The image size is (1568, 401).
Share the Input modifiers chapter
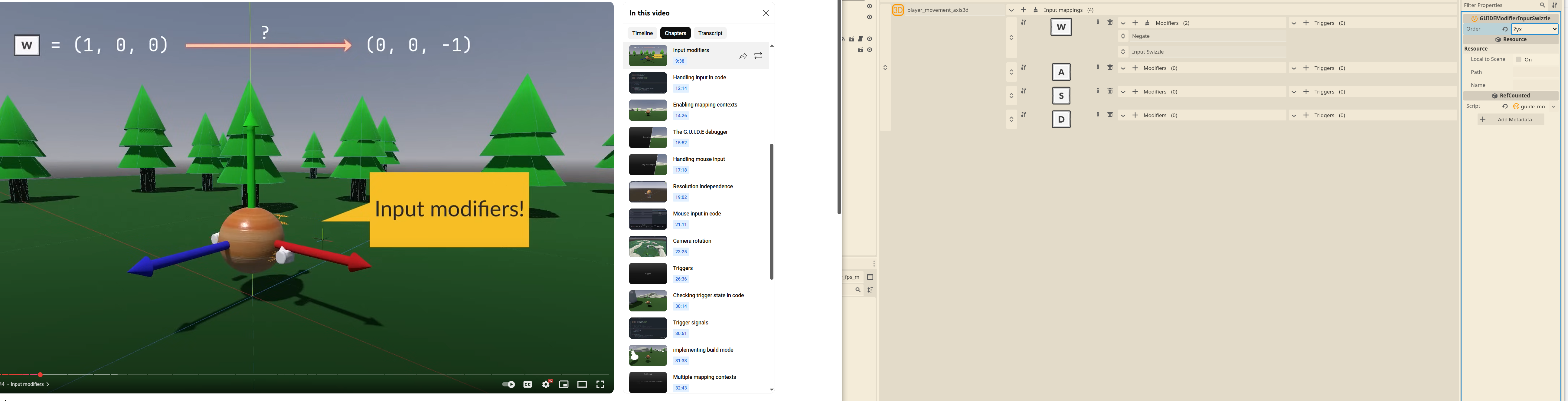click(x=743, y=56)
